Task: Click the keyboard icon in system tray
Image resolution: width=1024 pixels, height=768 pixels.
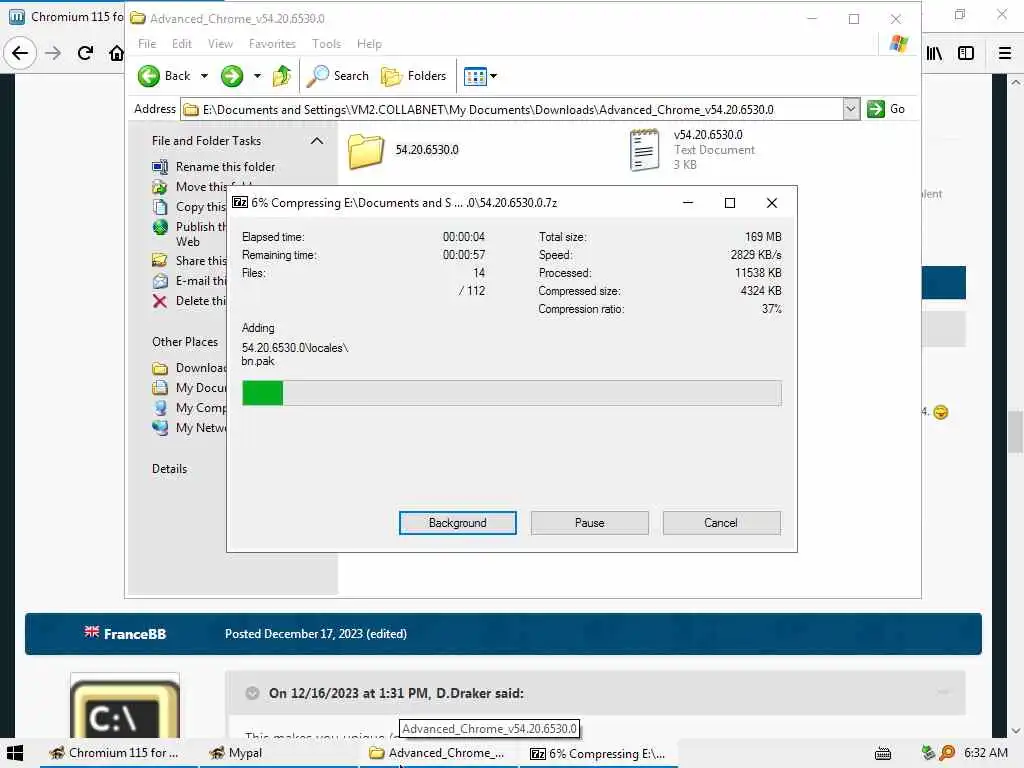Action: tap(883, 754)
